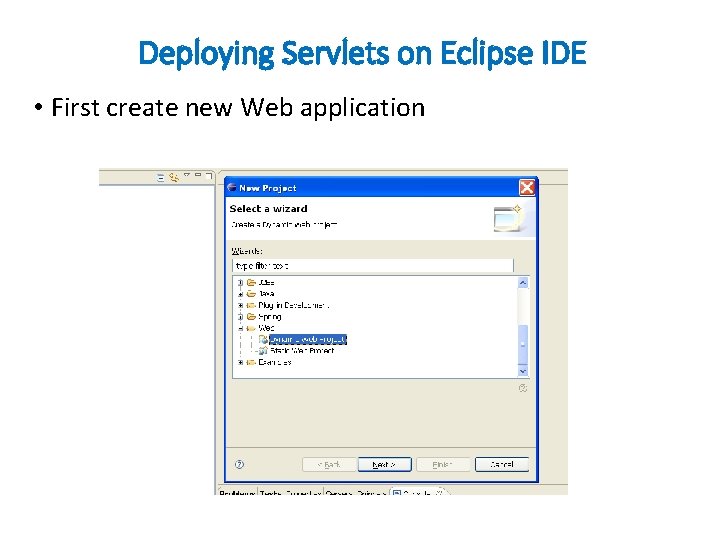Focus the type filter text field

pyautogui.click(x=372, y=266)
